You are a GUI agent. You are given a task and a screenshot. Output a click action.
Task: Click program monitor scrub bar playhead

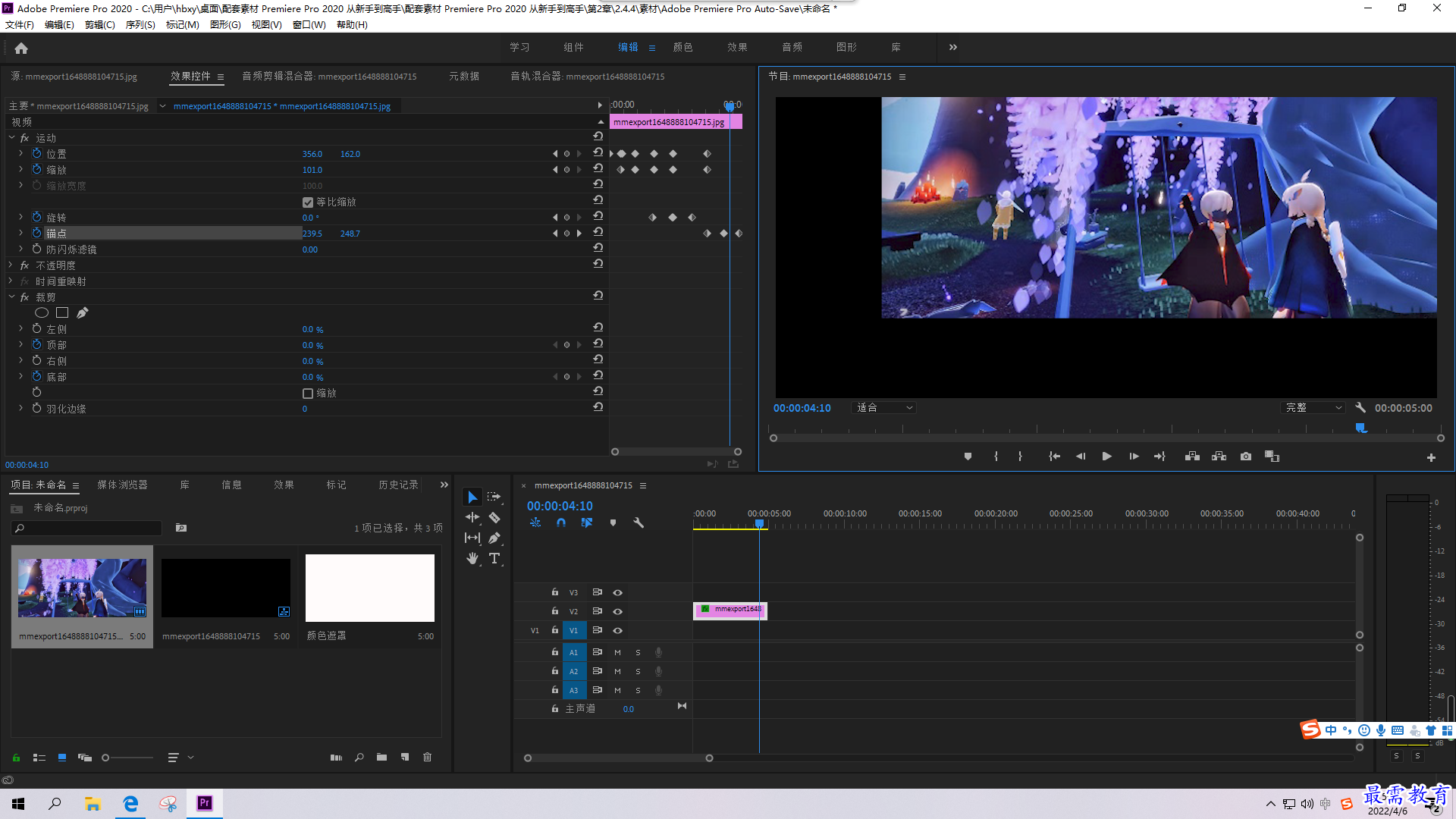pos(1361,429)
